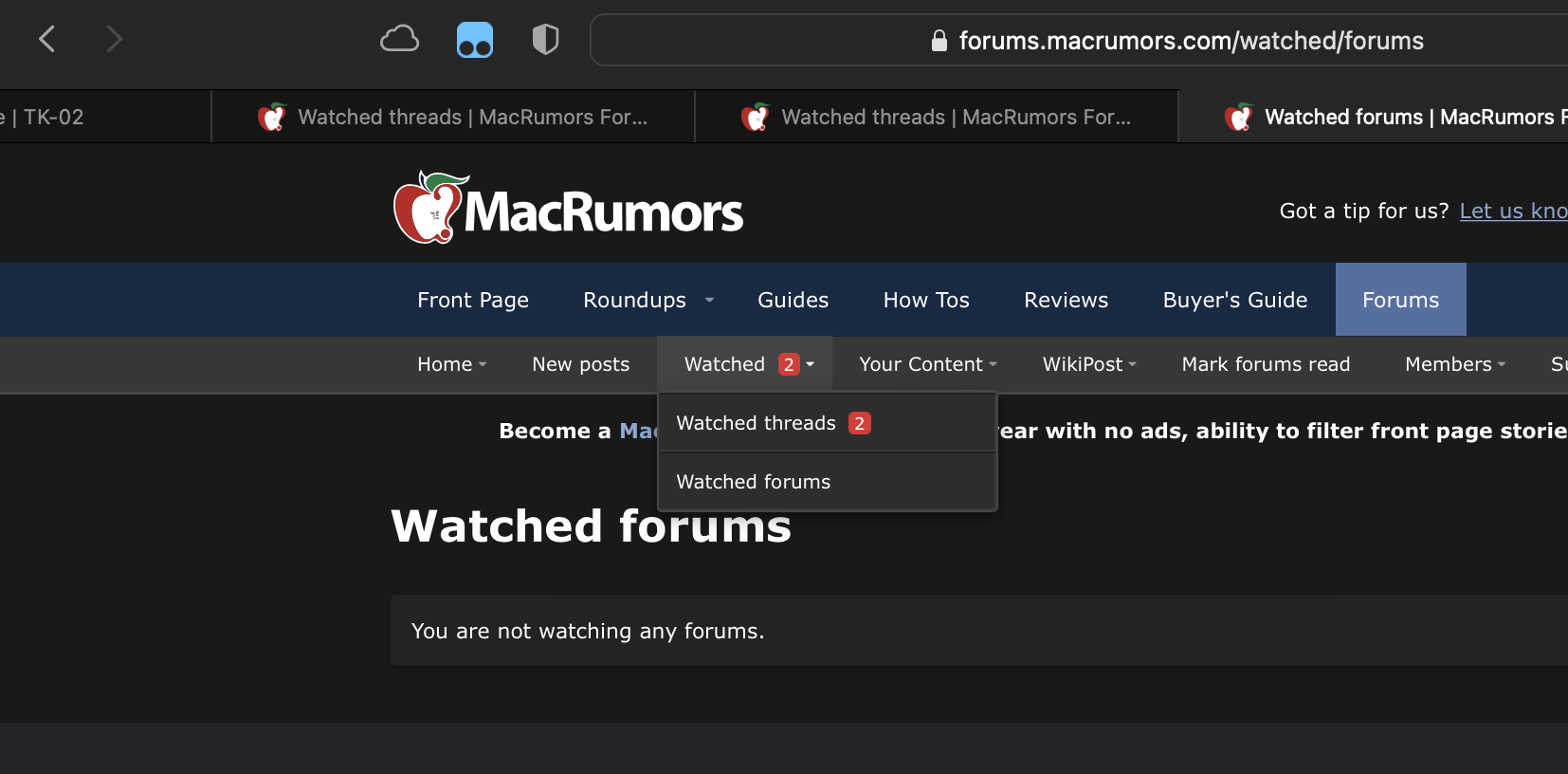The height and width of the screenshot is (774, 1568).
Task: Click favicon of Watched forums tab
Action: (1239, 117)
